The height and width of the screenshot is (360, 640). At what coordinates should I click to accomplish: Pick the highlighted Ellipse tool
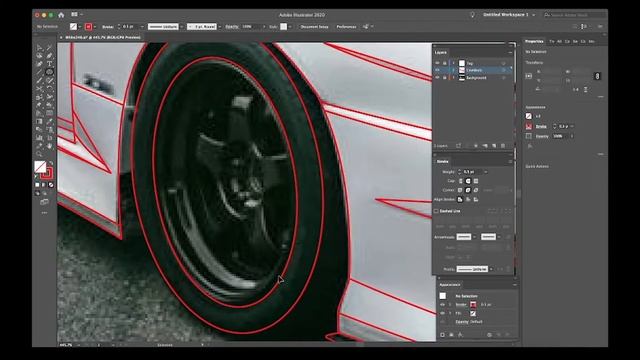pos(49,72)
